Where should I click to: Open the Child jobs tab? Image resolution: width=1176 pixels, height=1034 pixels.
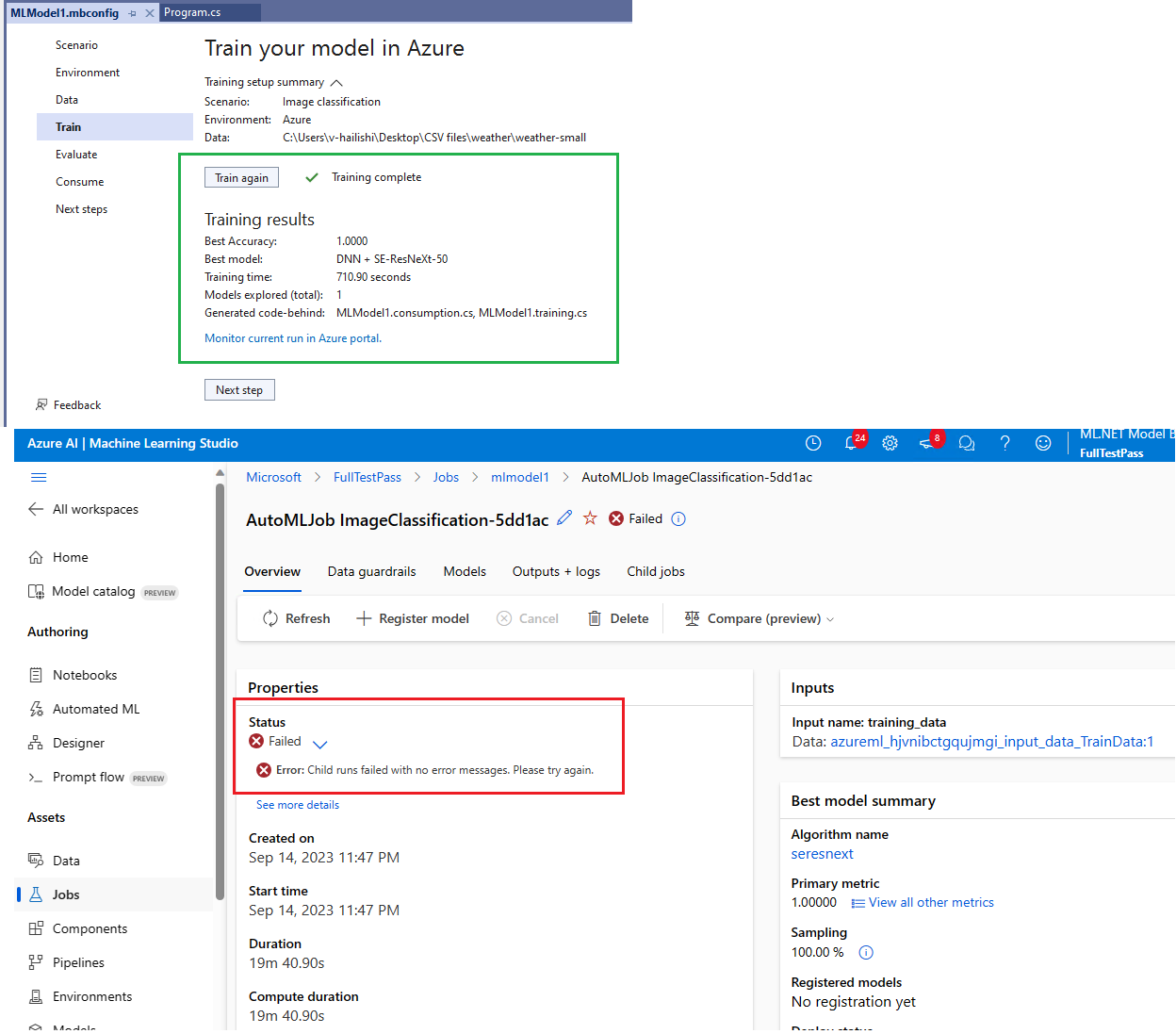[655, 571]
